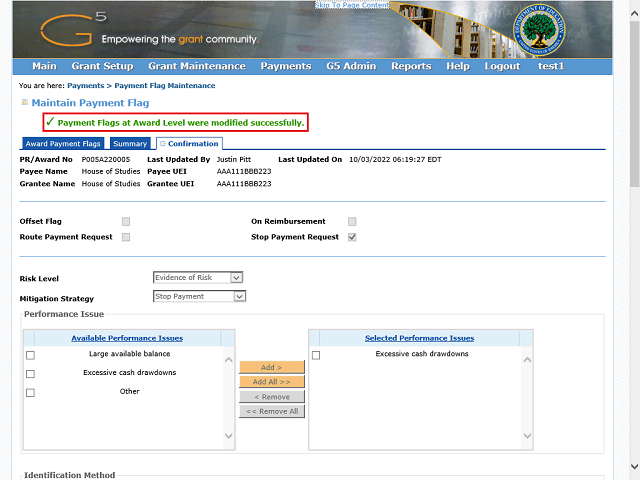Viewport: 640px width, 480px height.
Task: Open the Grant Setup menu
Action: [x=102, y=66]
